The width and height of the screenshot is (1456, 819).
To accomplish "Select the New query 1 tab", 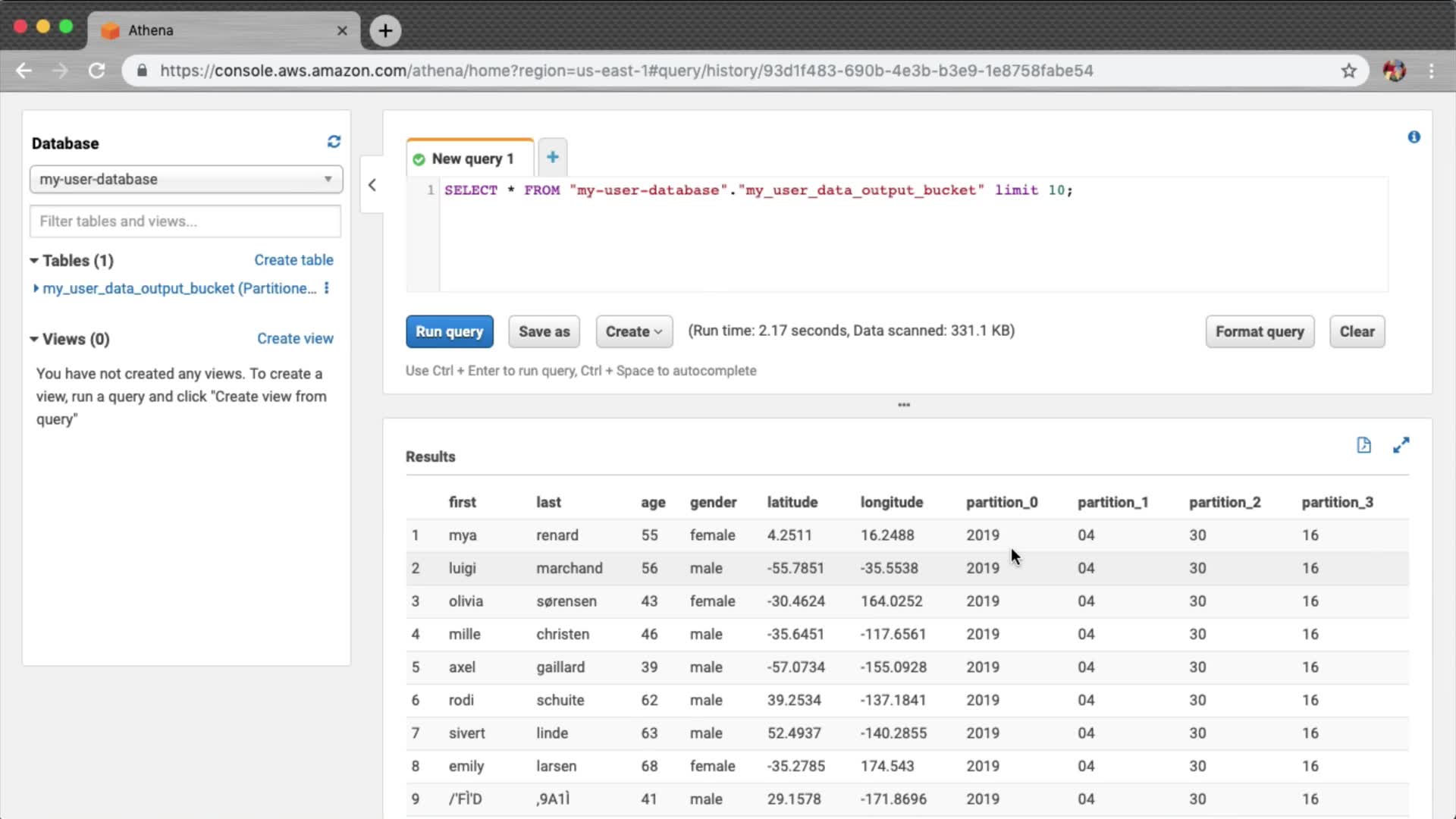I will click(x=470, y=158).
